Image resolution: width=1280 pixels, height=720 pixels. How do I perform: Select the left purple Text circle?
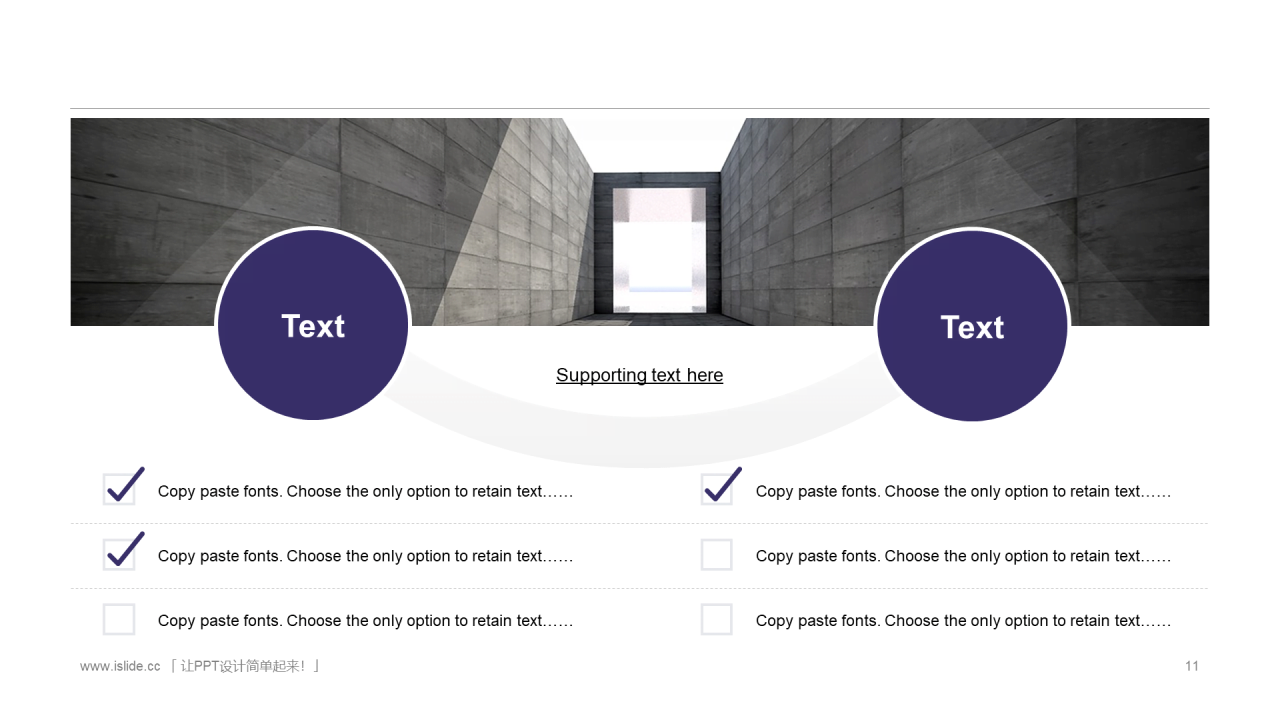click(313, 325)
